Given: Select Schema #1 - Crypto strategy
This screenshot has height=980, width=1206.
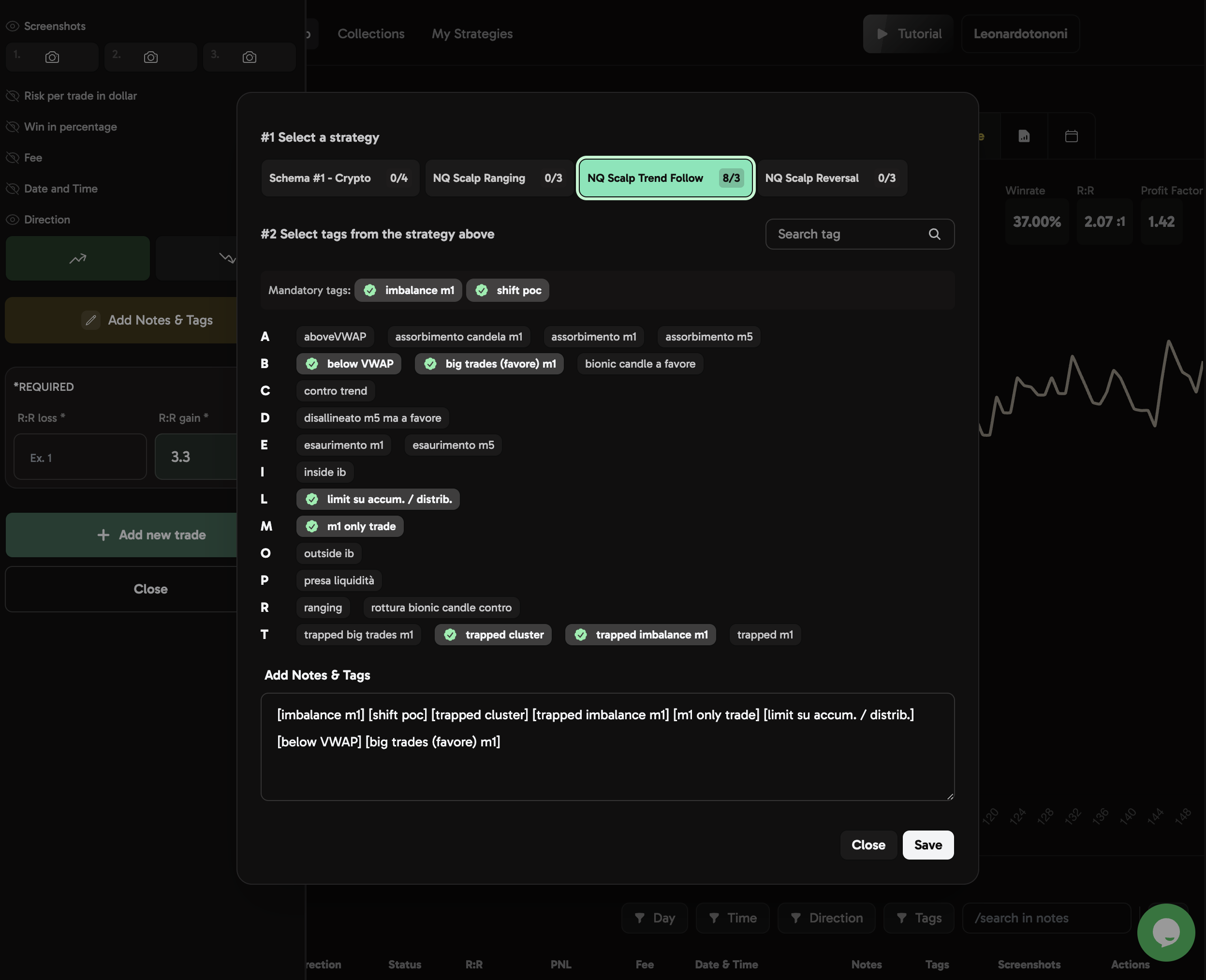Looking at the screenshot, I should (x=340, y=178).
